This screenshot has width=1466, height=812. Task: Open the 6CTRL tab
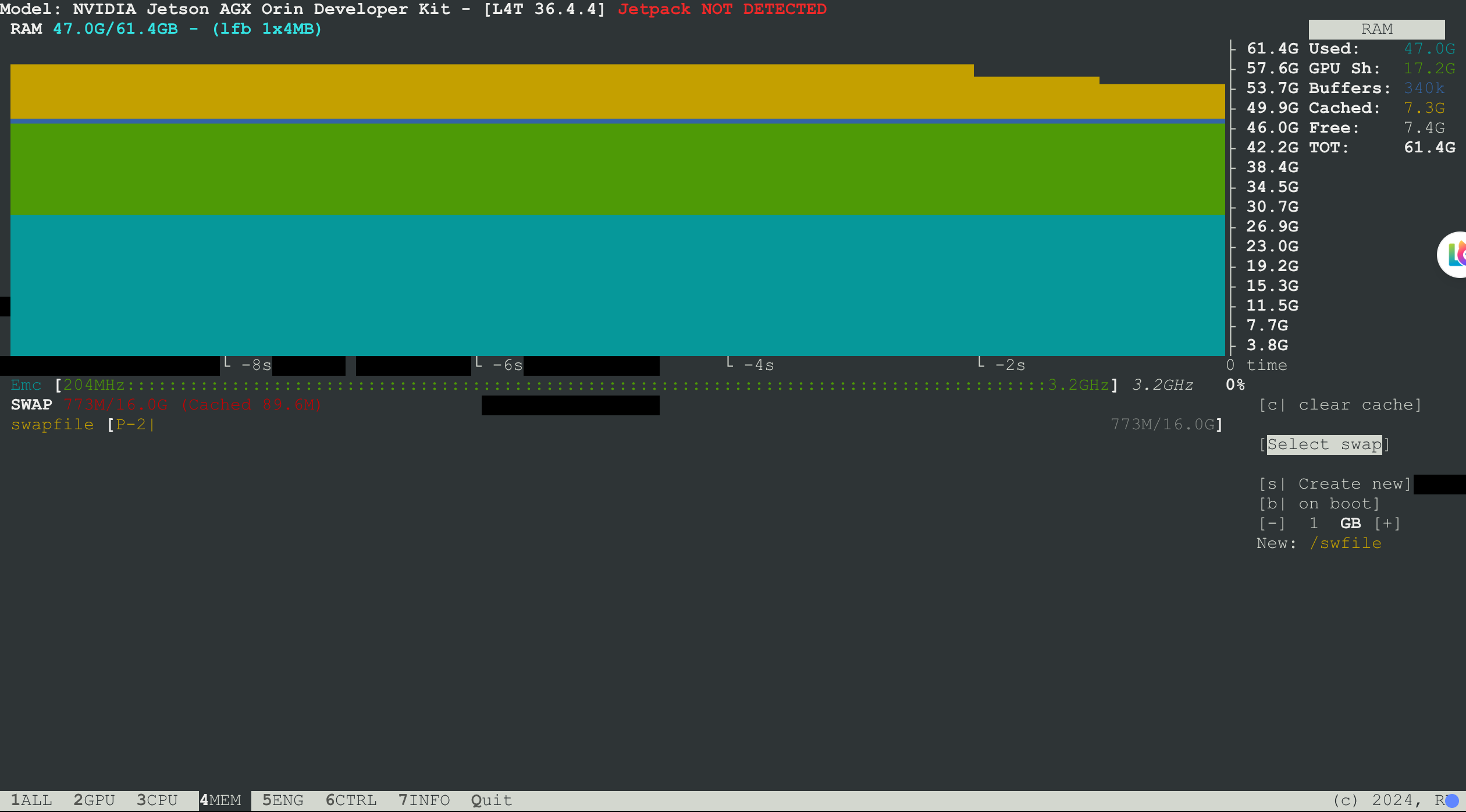(x=351, y=800)
